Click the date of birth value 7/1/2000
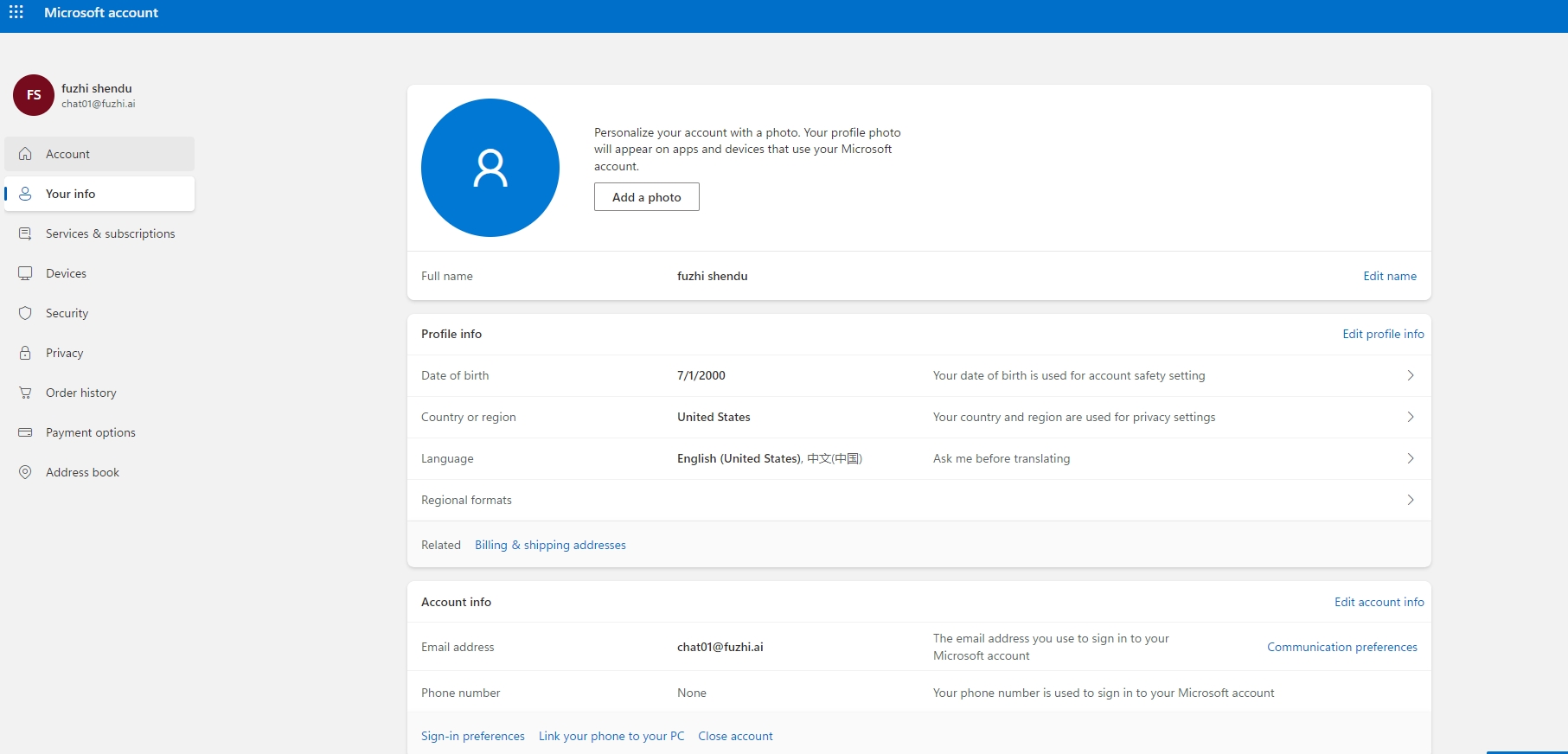The height and width of the screenshot is (754, 1568). click(701, 375)
